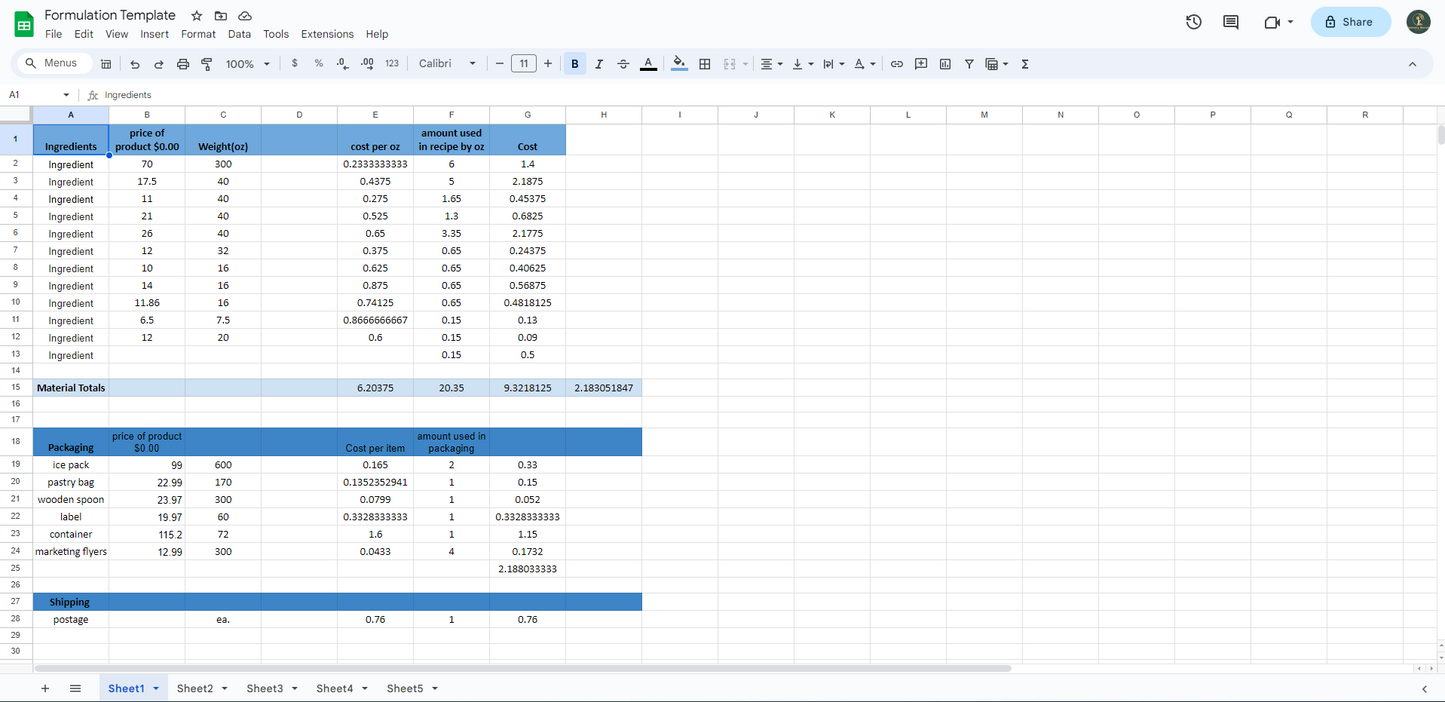The height and width of the screenshot is (702, 1445).
Task: Open the all sheets list icon
Action: click(x=75, y=688)
